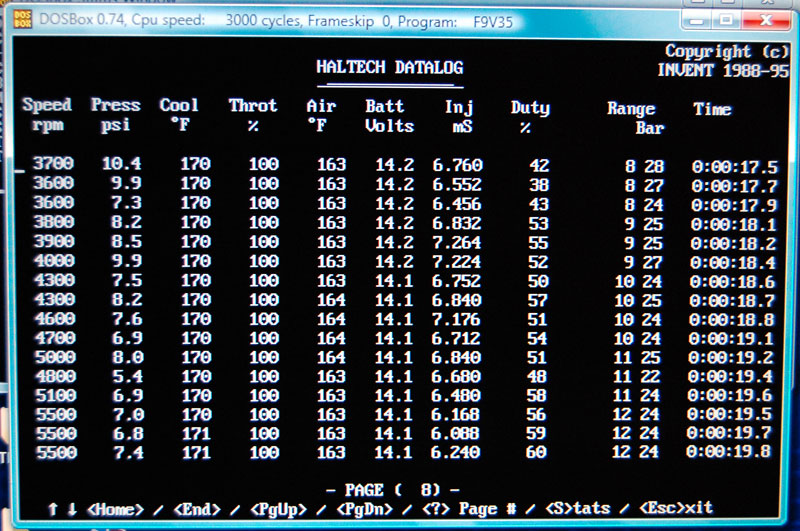Click the Speed rpm column header

coord(47,114)
